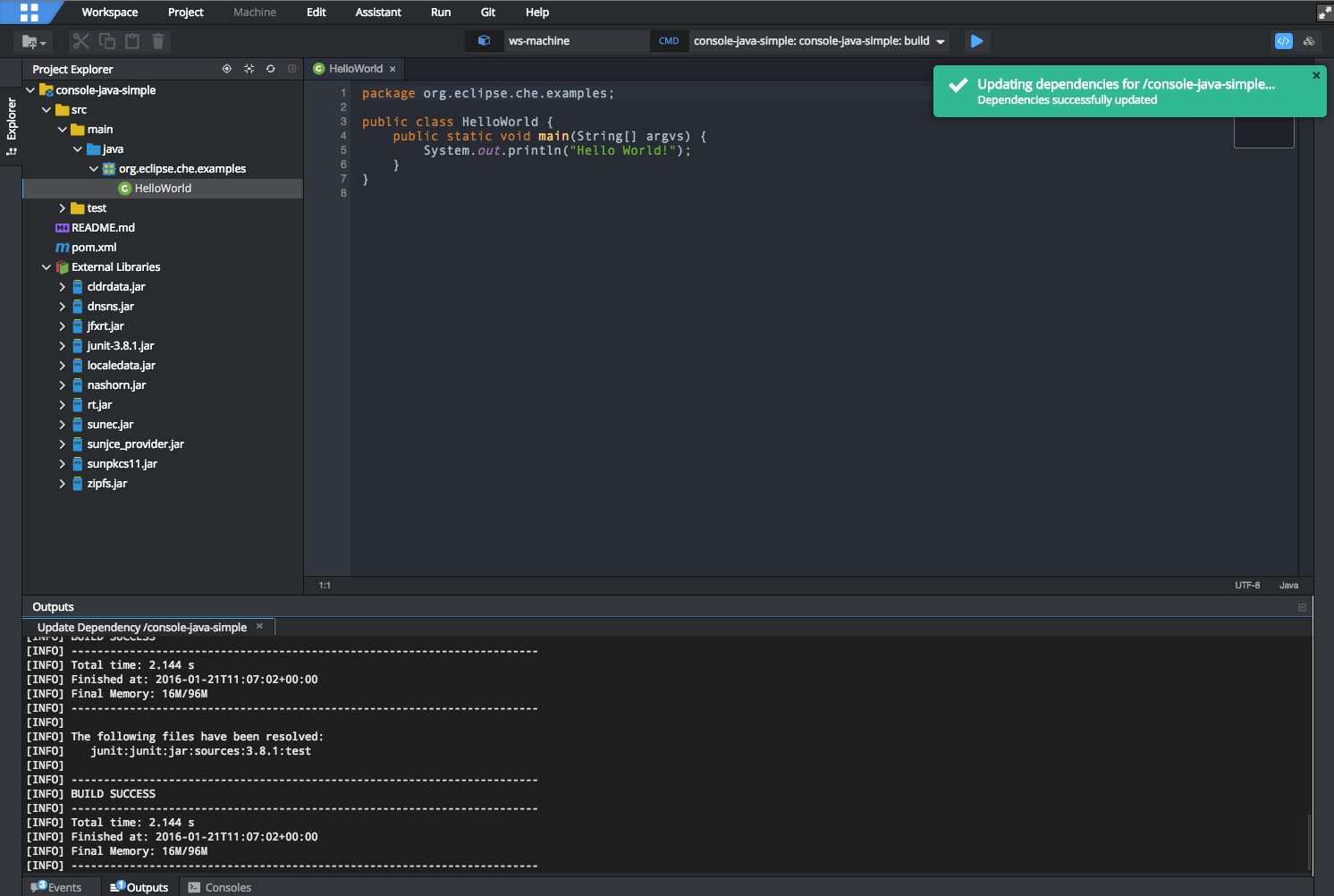Run the build command with the Play icon

point(976,41)
